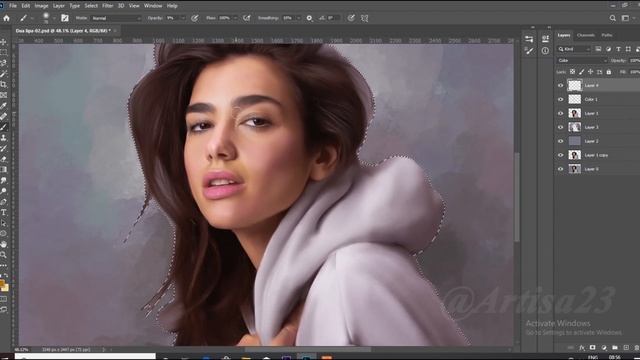Open layer filter Kind dropdown
Screen dimensions: 640x360
click(x=574, y=49)
